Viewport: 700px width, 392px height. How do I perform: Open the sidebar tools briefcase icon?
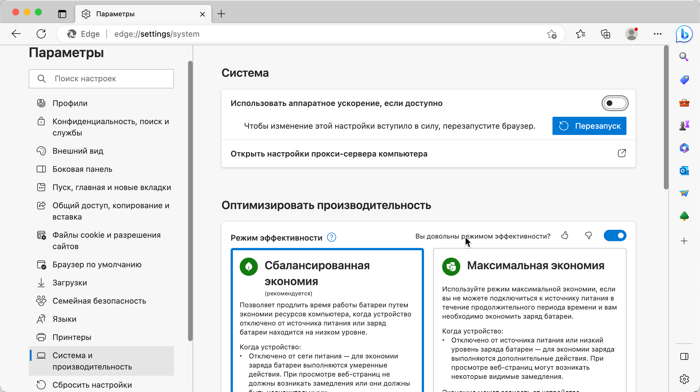(x=684, y=103)
